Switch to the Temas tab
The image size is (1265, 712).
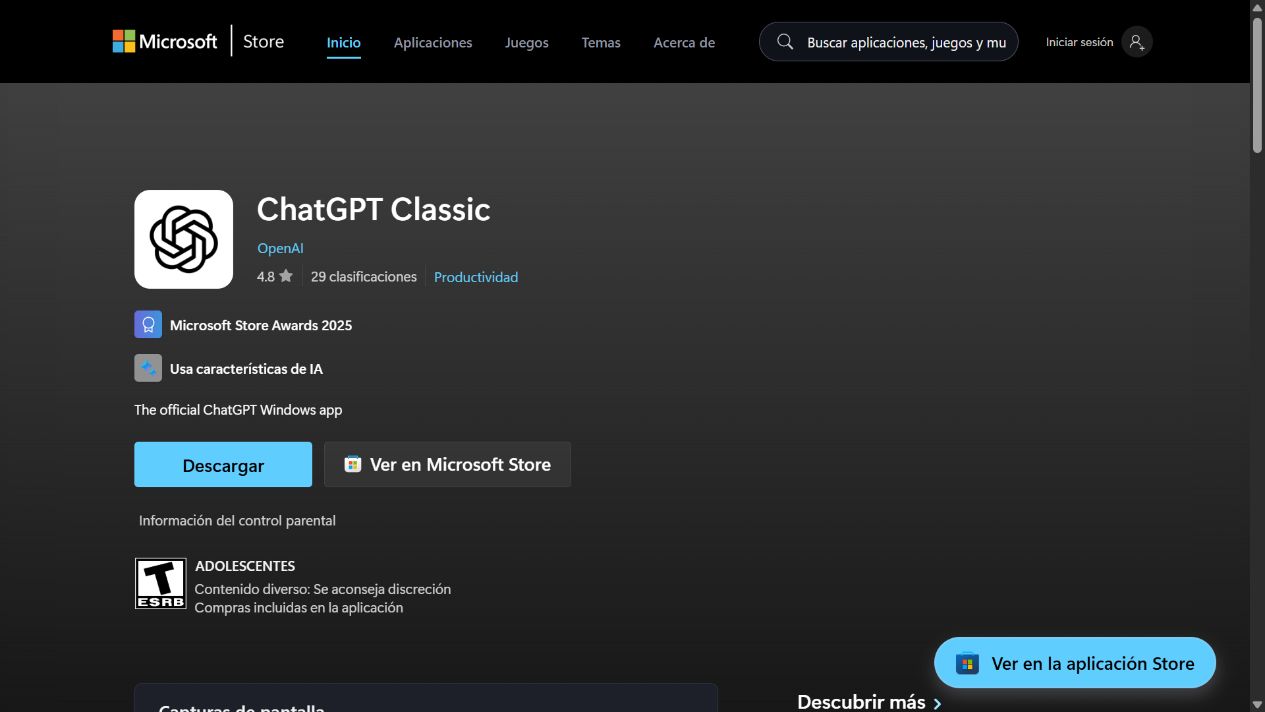pyautogui.click(x=601, y=42)
